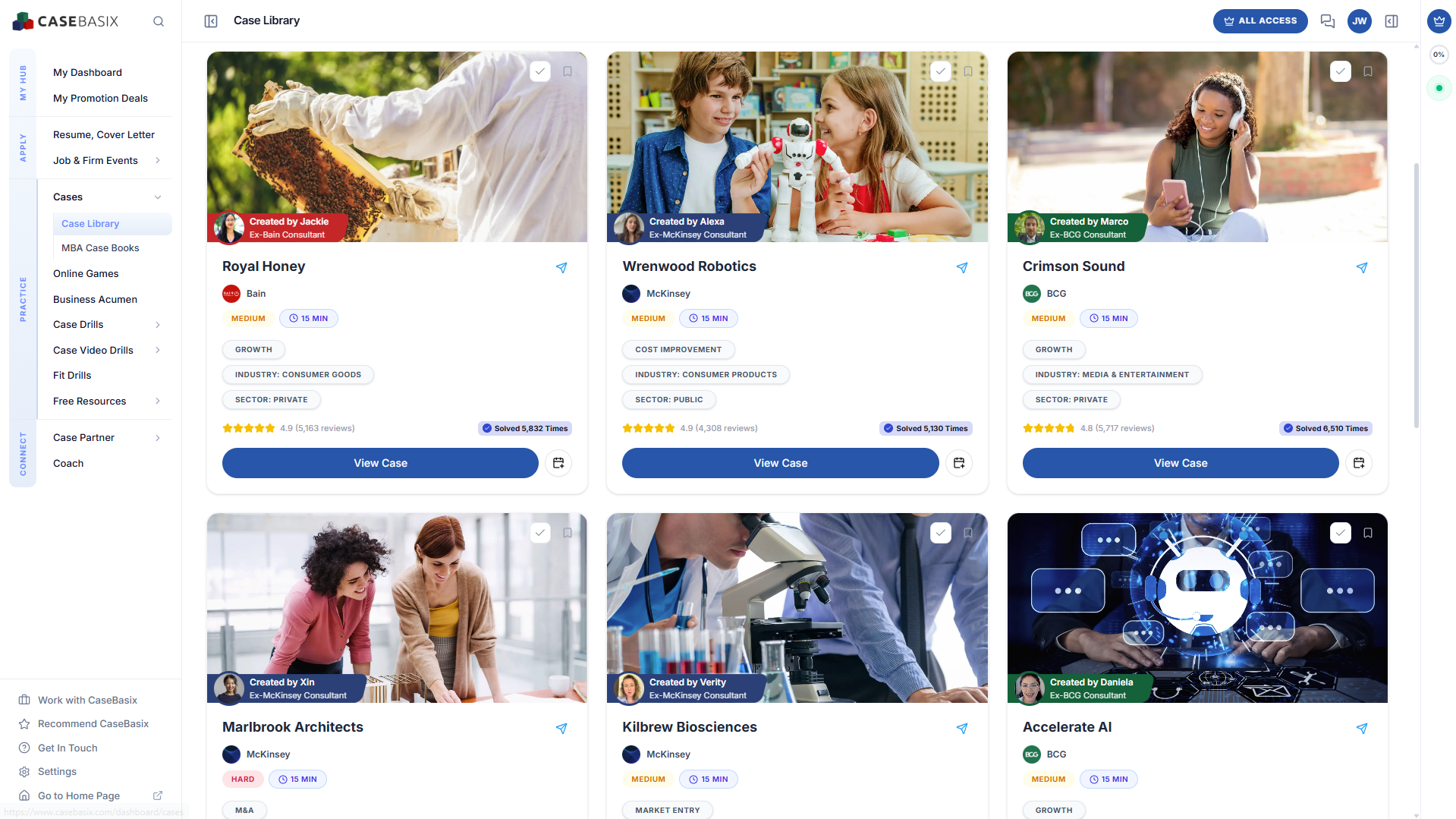The image size is (1456, 819).
Task: Bookmark the Royal Honey case
Action: [568, 71]
